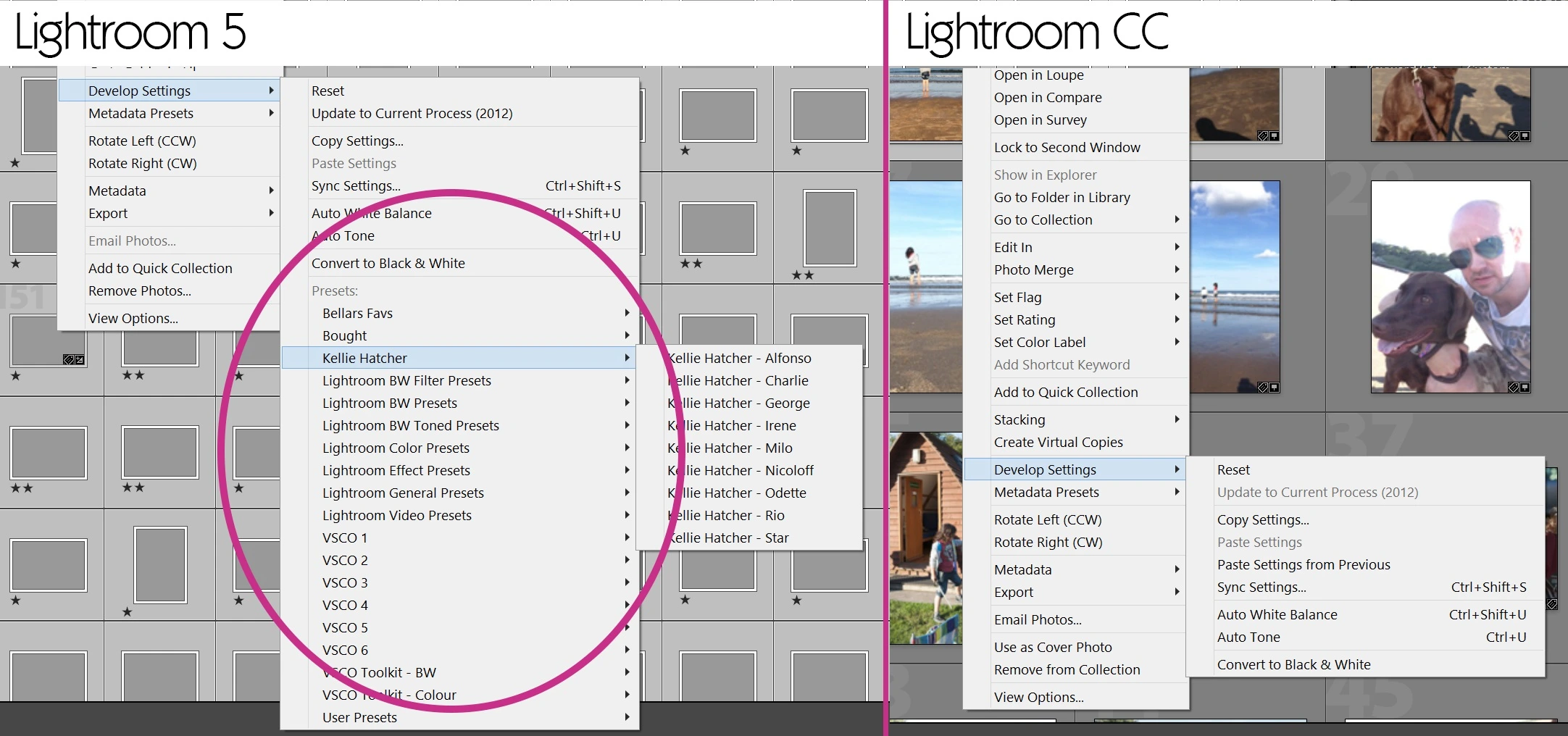Viewport: 1568px width, 736px height.
Task: Expand Lightroom Video Presets folder
Action: pyautogui.click(x=460, y=515)
